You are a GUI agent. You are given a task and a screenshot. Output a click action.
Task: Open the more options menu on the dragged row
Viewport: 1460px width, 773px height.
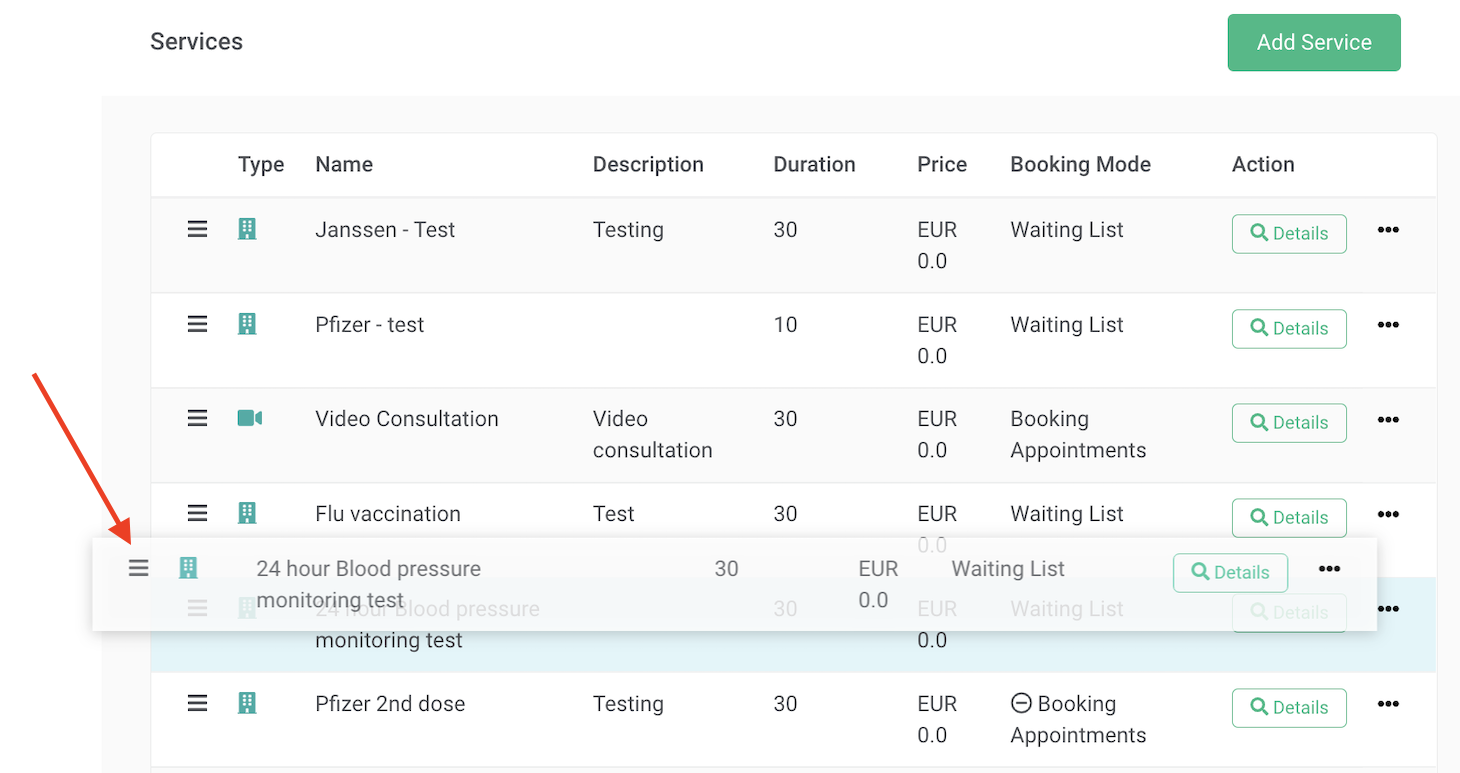[x=1329, y=568]
